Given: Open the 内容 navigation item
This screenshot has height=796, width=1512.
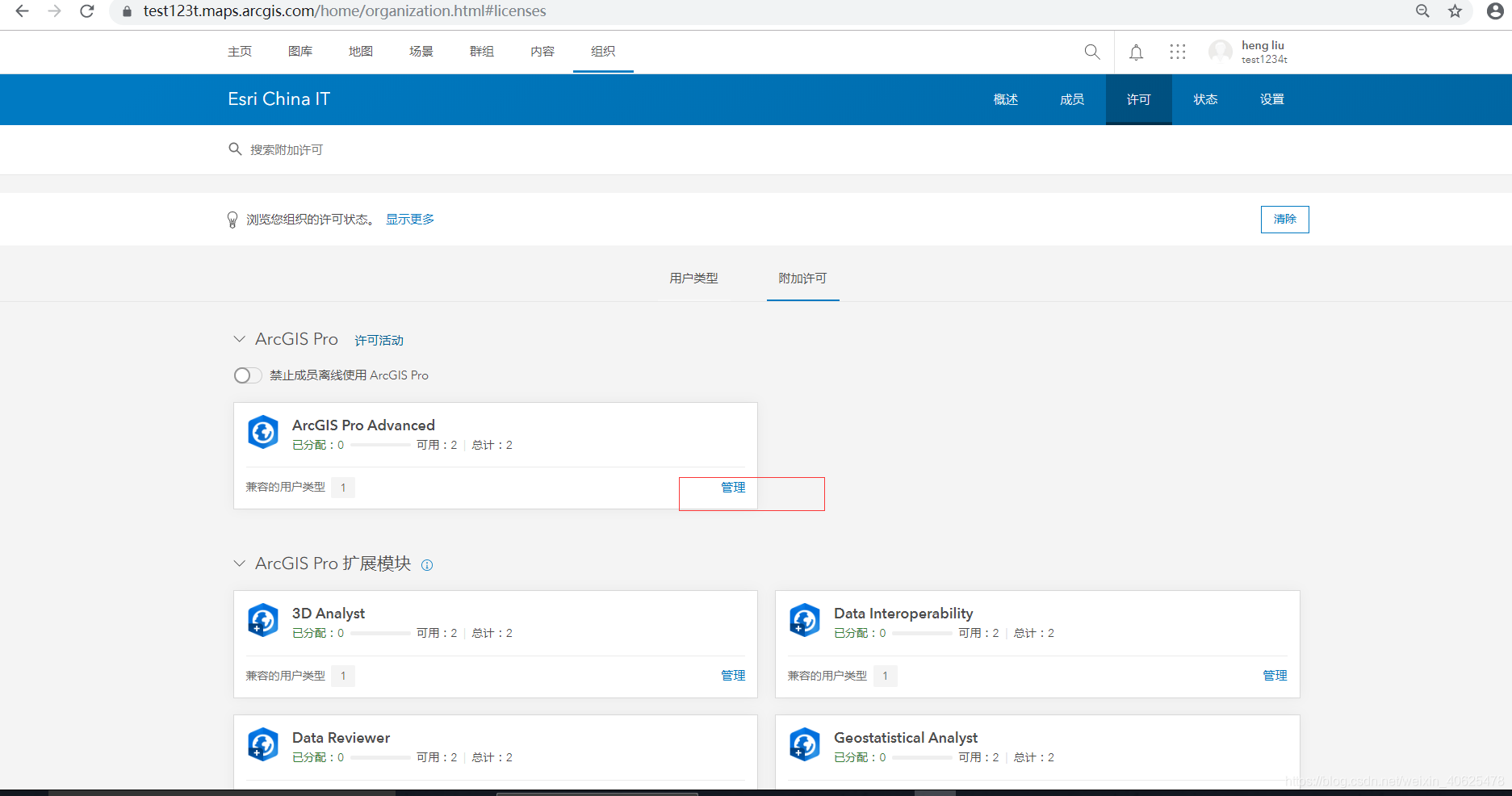Looking at the screenshot, I should 542,52.
